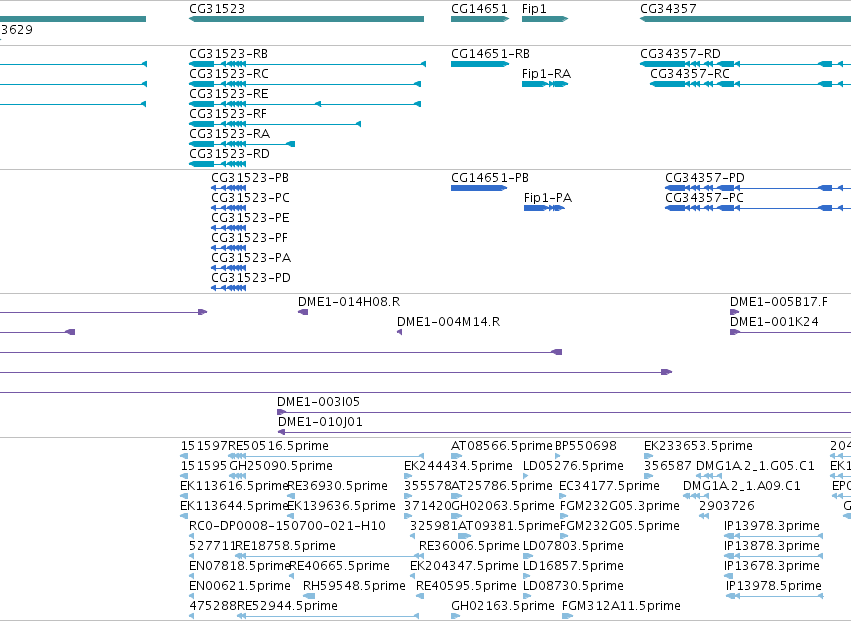
Task: Click the DME1-004M14.R clone label
Action: coord(448,322)
